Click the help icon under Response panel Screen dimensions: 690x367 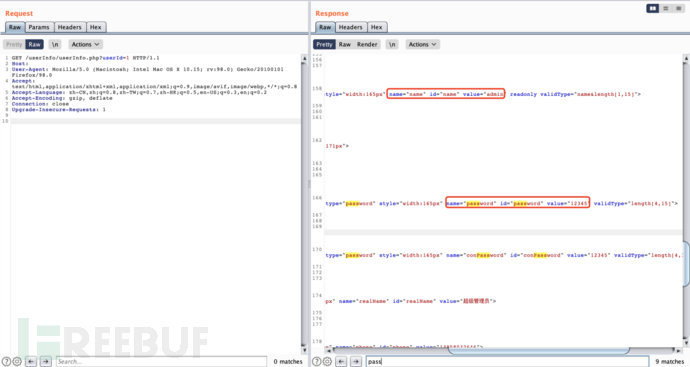(x=316, y=362)
